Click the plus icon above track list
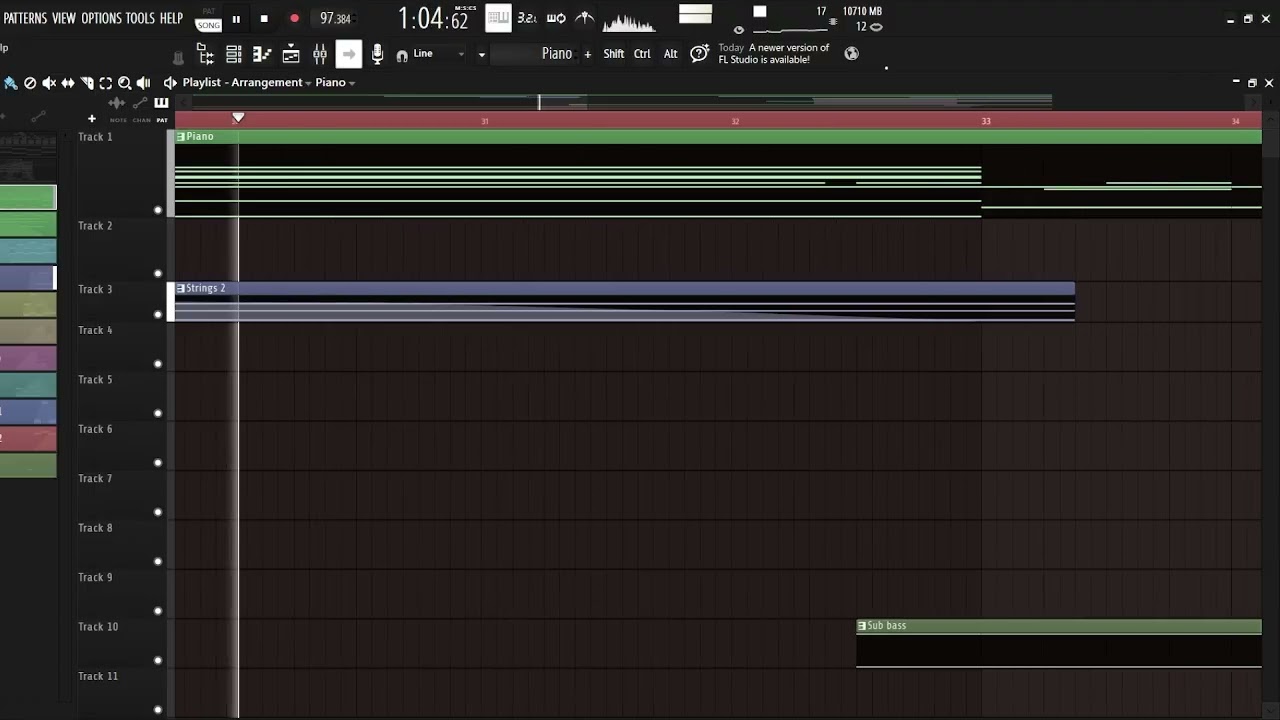Screen dimensions: 1280x720 point(92,119)
